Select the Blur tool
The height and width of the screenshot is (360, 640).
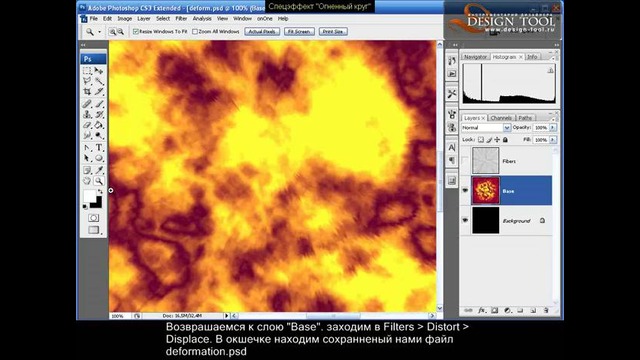point(87,135)
